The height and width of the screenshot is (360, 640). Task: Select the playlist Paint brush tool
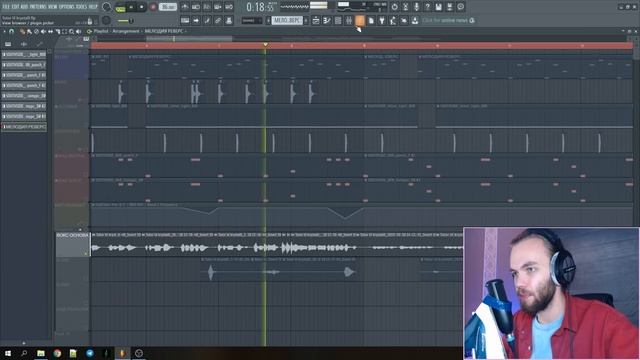point(29,31)
